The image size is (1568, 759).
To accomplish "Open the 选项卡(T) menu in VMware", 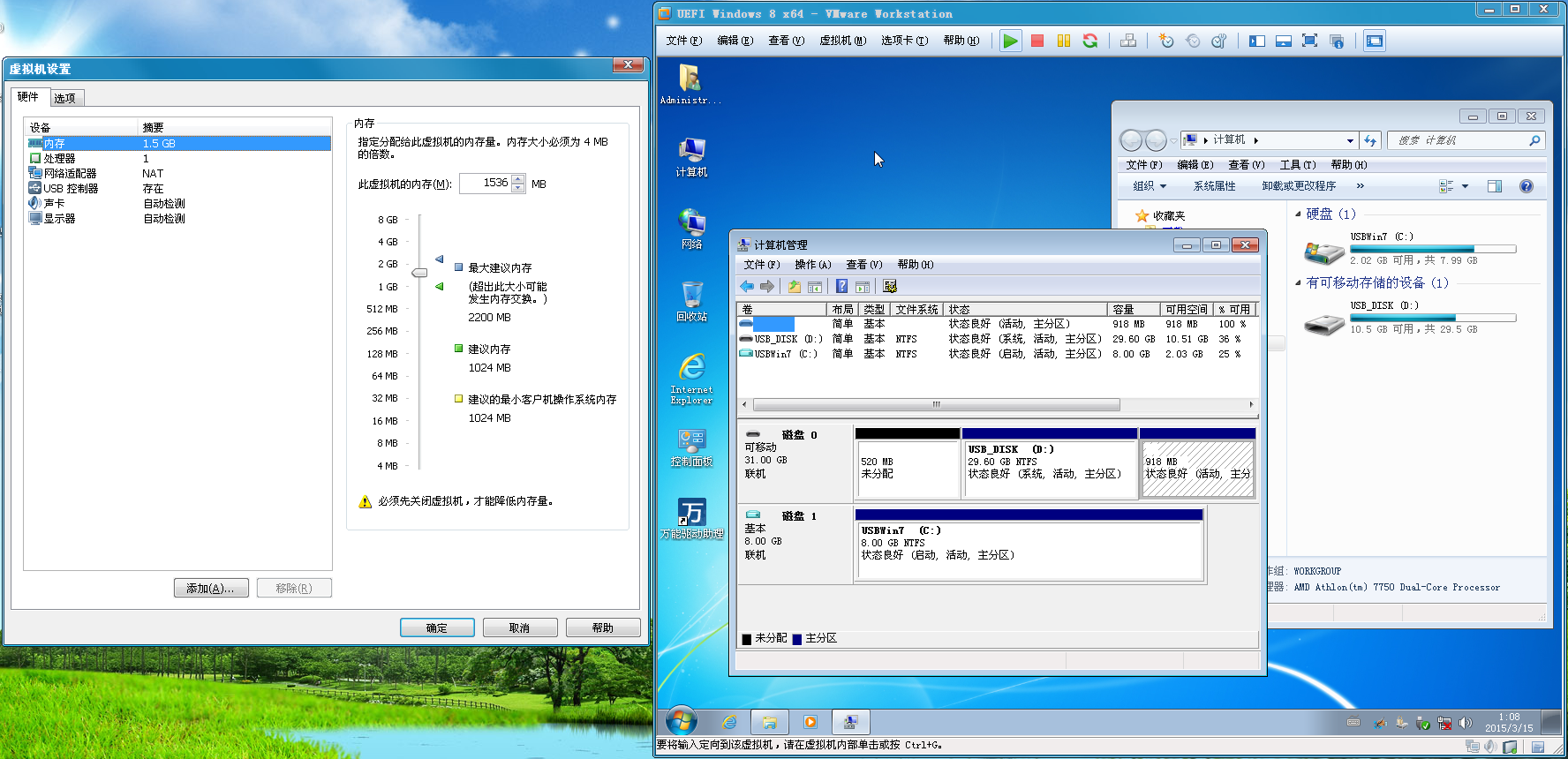I will click(x=904, y=41).
